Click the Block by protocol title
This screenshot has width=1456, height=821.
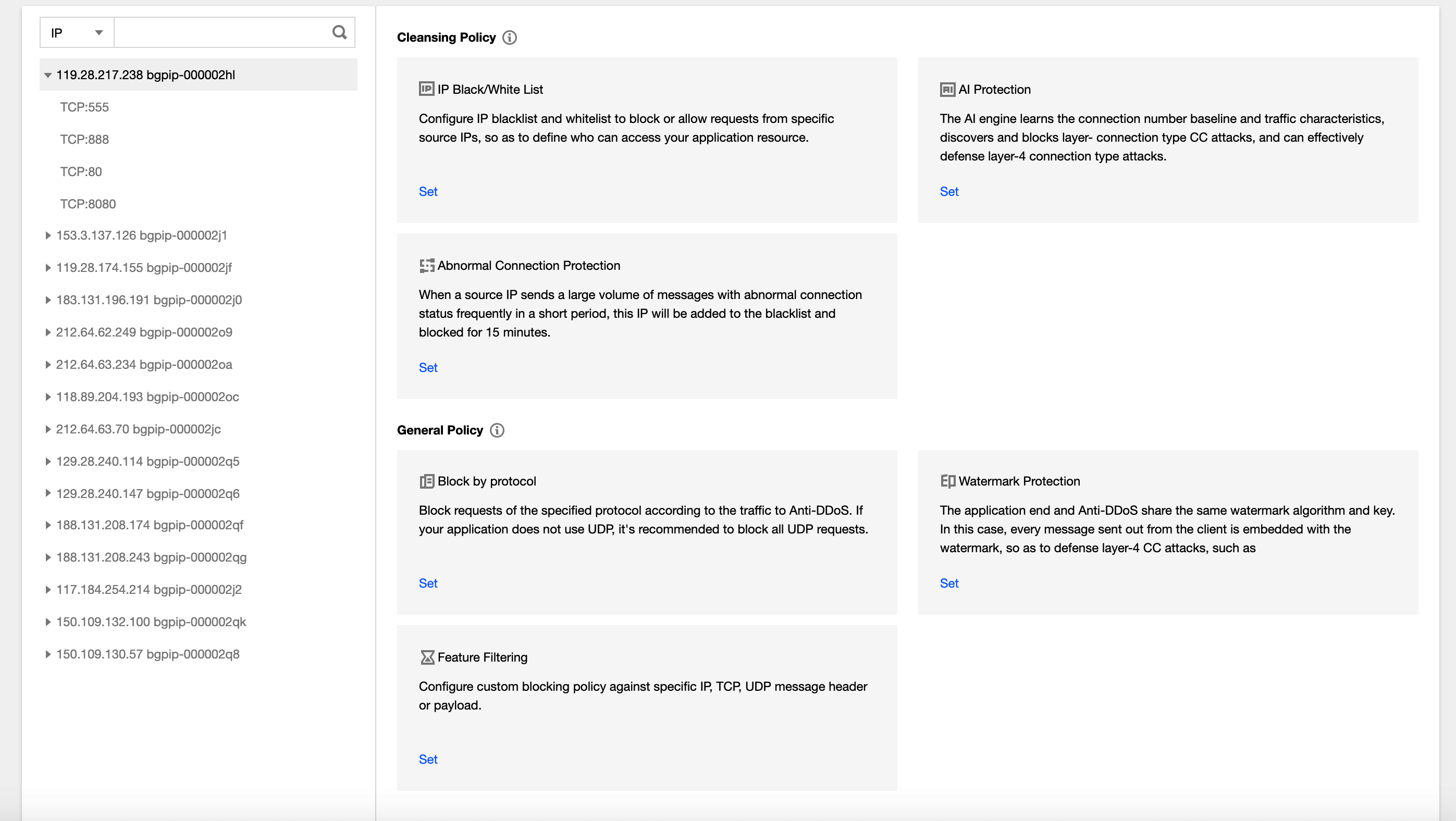[487, 481]
